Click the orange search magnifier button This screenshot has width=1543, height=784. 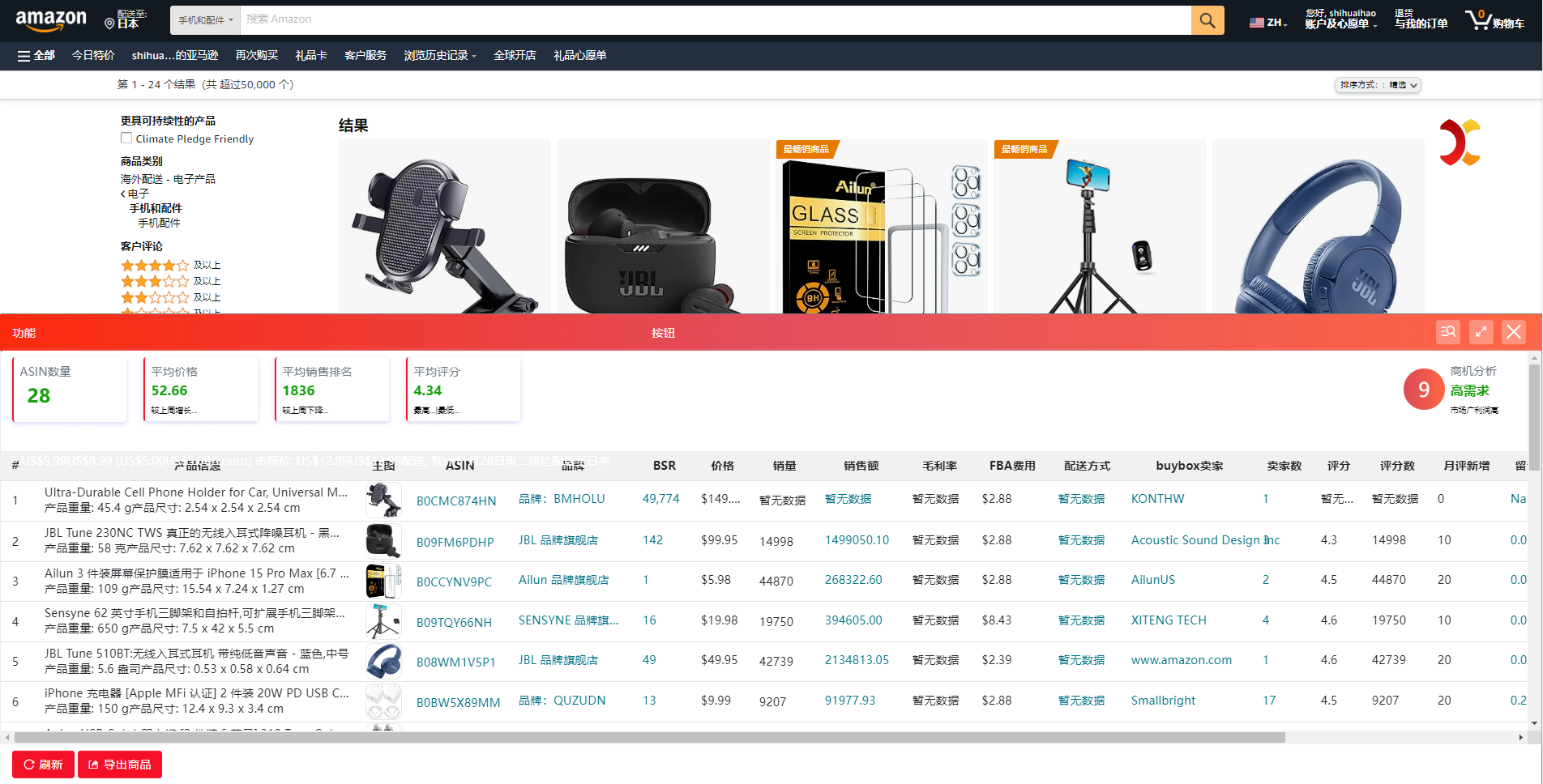pos(1207,20)
